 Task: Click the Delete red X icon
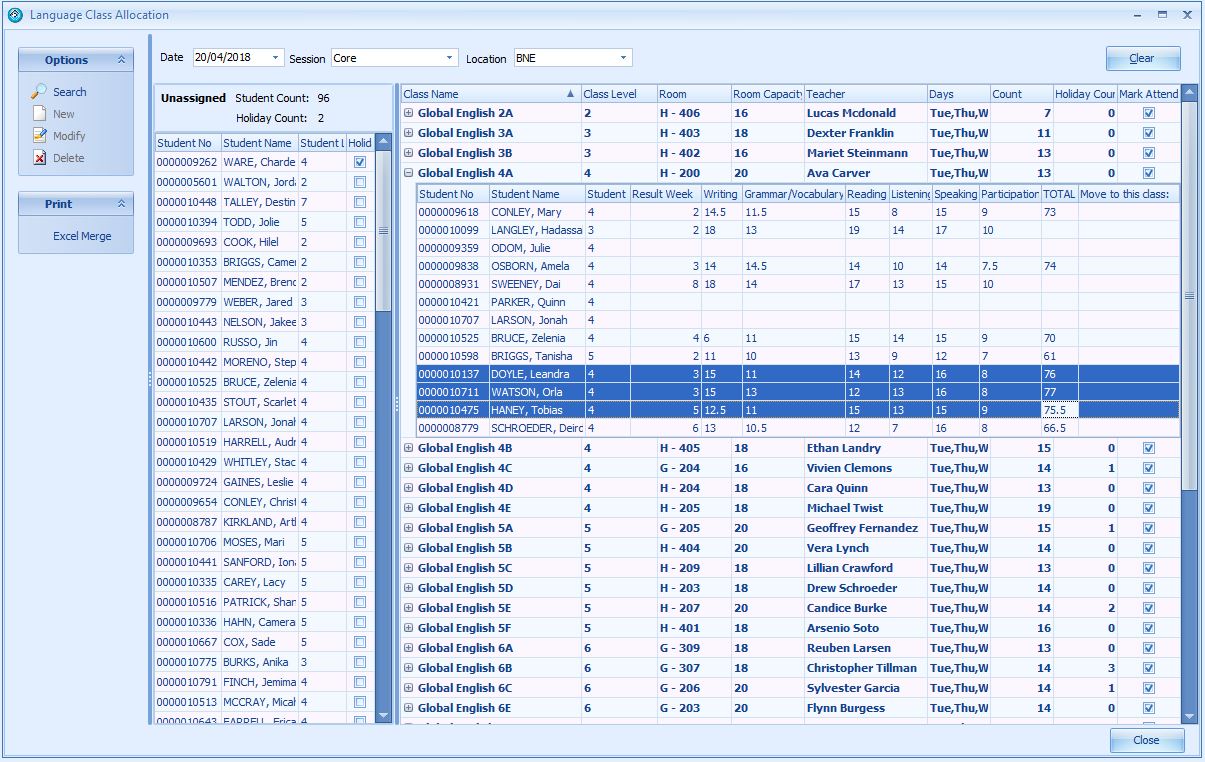(39, 158)
